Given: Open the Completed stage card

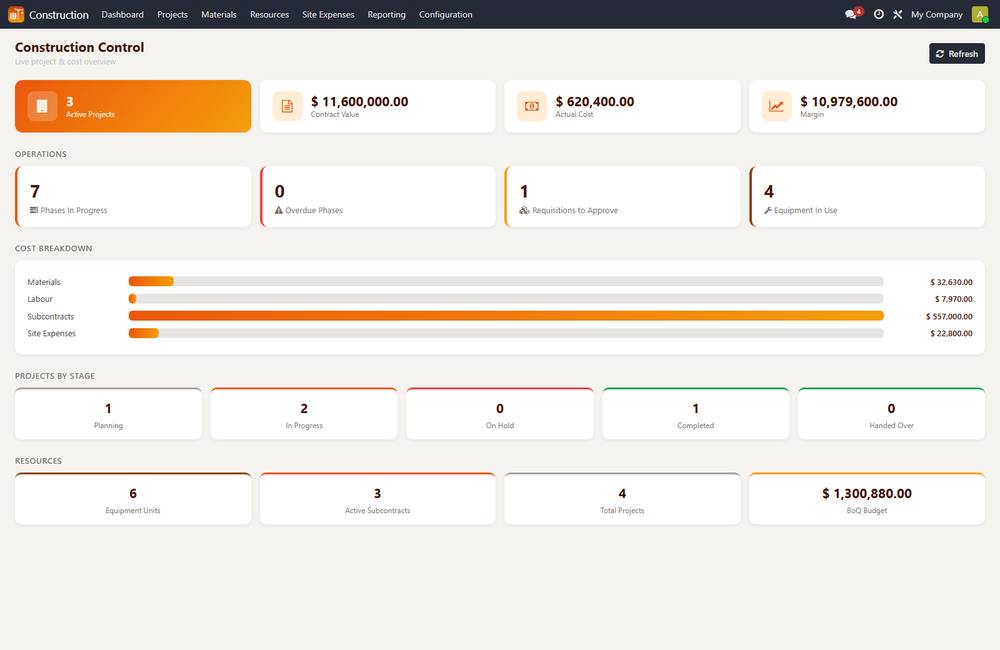Looking at the screenshot, I should click(x=696, y=413).
